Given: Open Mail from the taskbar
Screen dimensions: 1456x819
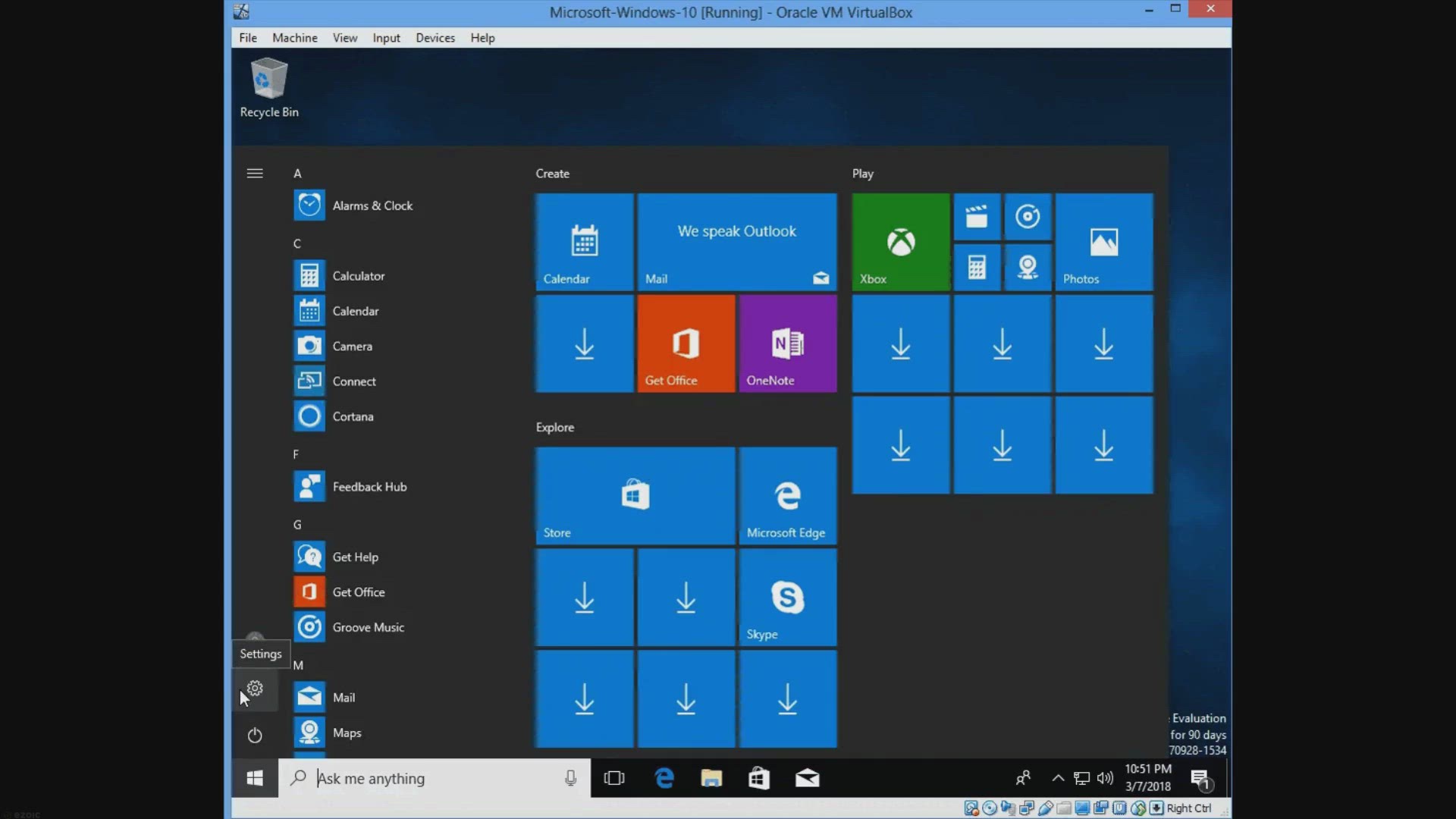Looking at the screenshot, I should (x=807, y=778).
